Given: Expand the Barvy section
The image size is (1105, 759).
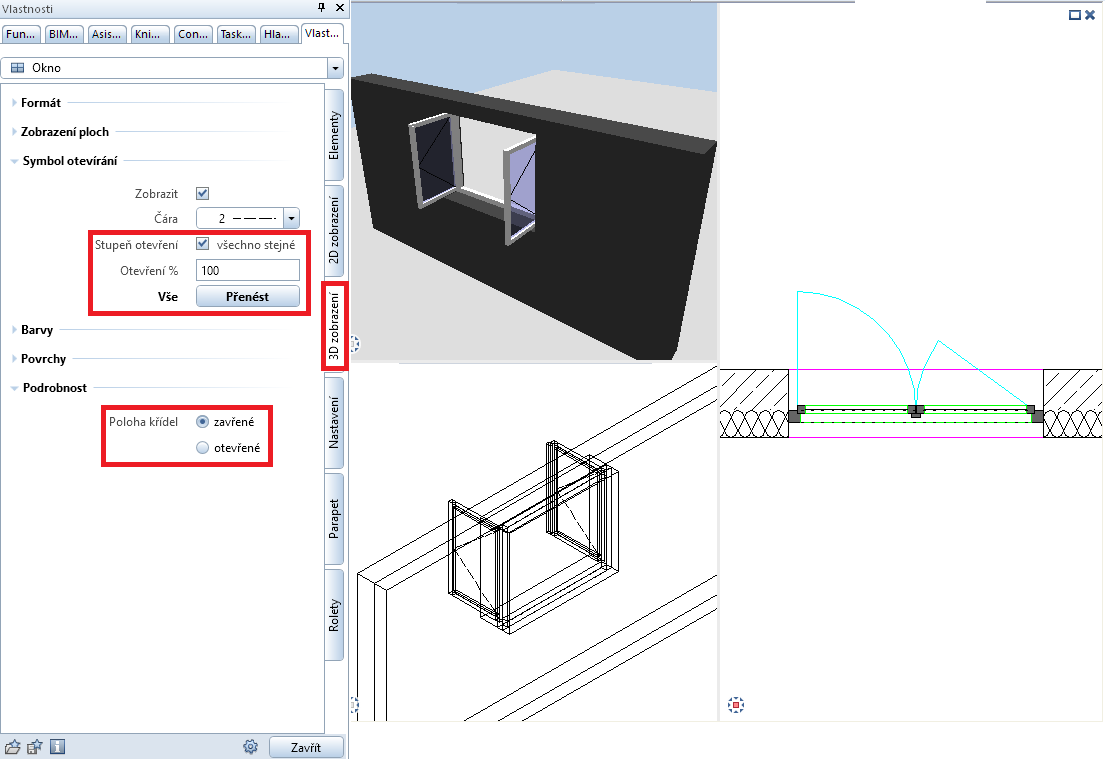Looking at the screenshot, I should click(37, 329).
